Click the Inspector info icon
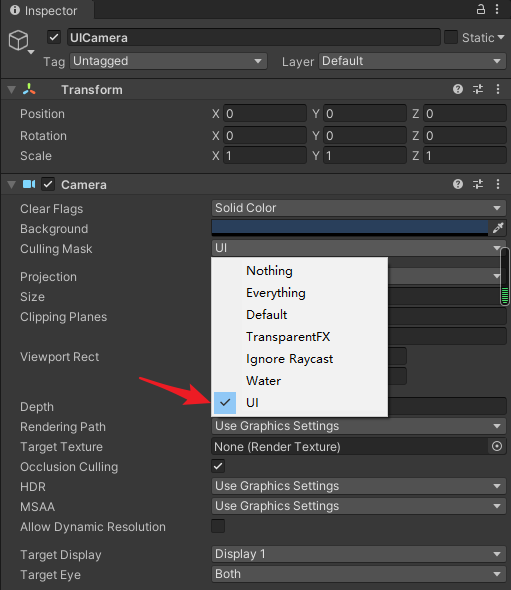The image size is (511, 590). coord(15,10)
